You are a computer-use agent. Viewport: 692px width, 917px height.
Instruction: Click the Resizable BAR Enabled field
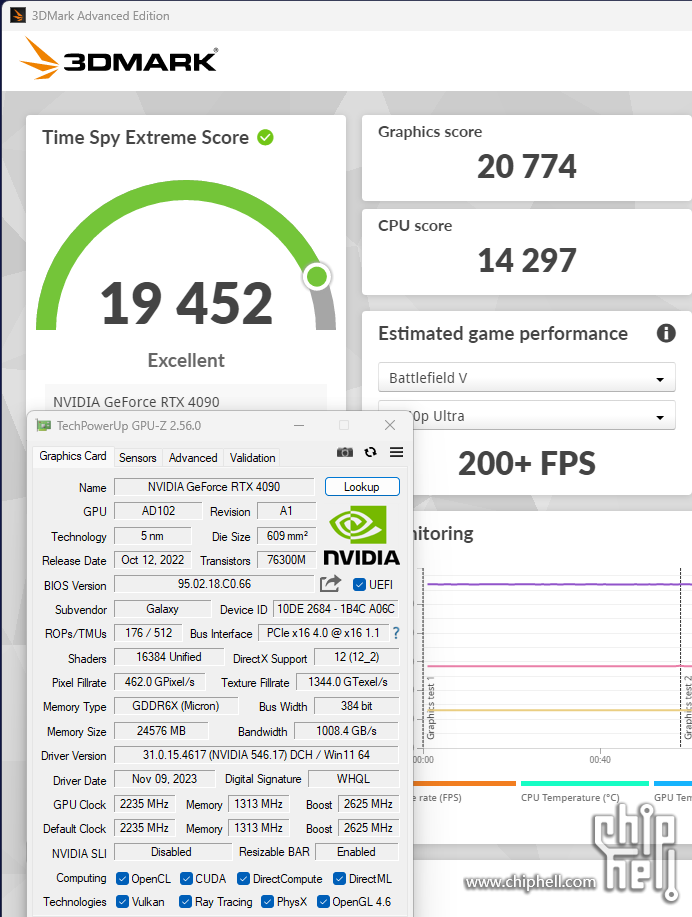356,852
